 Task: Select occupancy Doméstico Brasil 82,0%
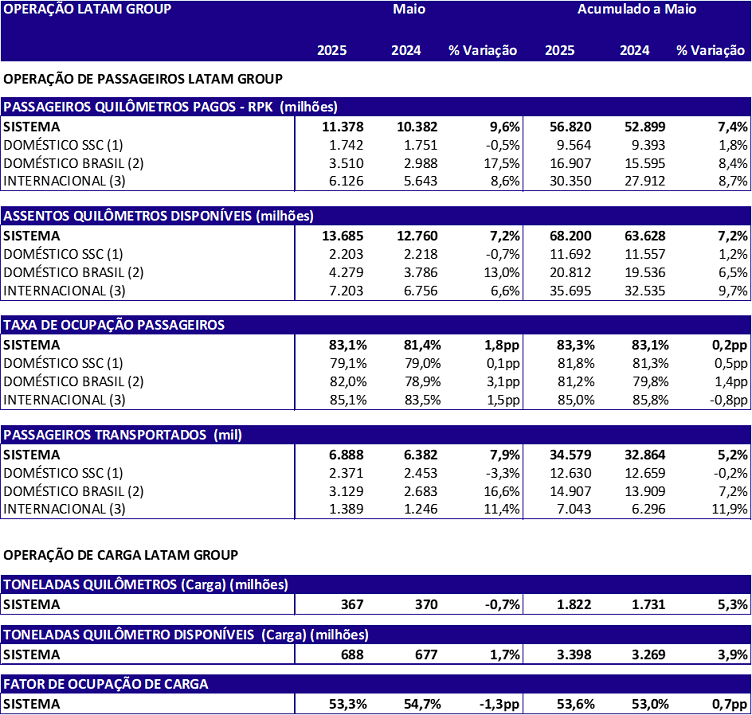coord(348,381)
